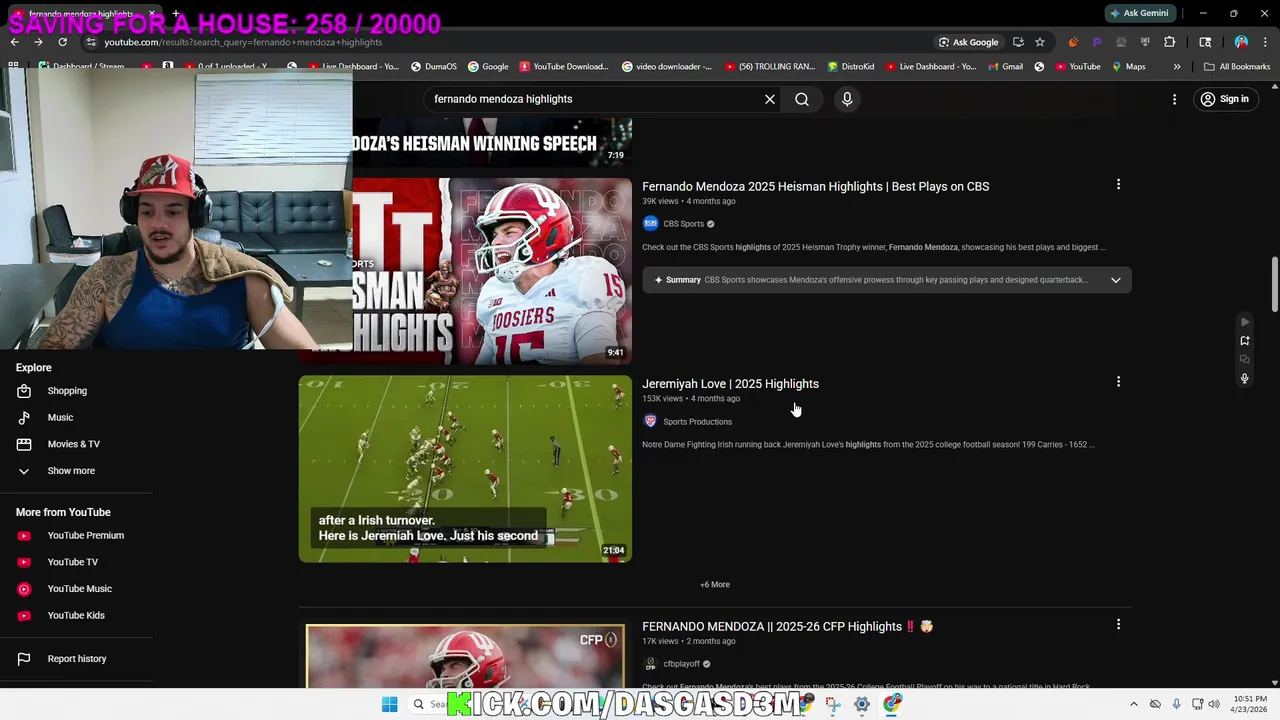This screenshot has height=720, width=1280.
Task: Click the YouTube search magnifier button
Action: point(802,99)
